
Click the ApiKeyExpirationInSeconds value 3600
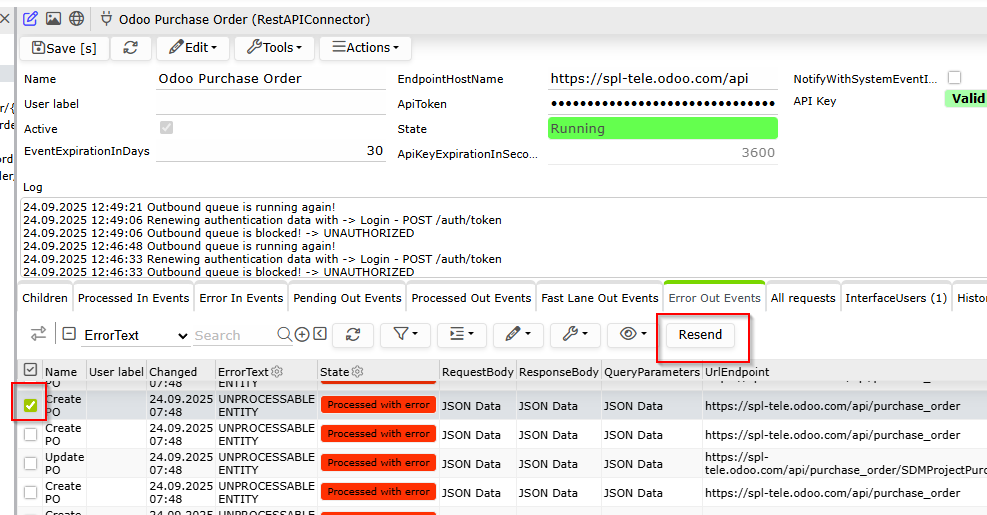click(x=662, y=153)
